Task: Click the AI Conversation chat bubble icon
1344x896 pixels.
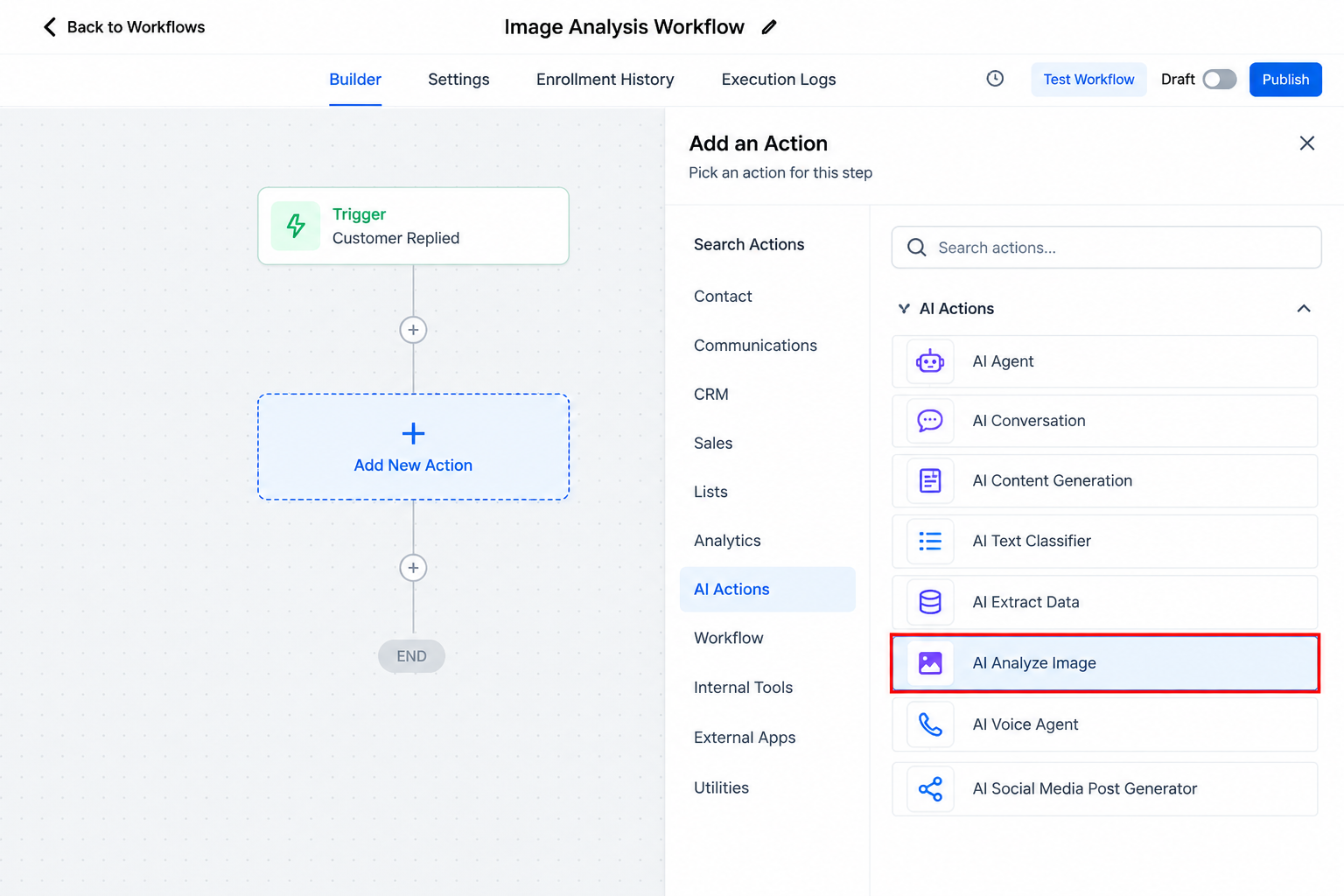Action: [930, 421]
